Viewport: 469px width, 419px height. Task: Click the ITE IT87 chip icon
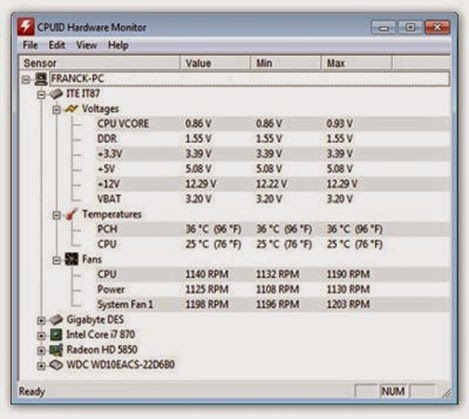[56, 94]
